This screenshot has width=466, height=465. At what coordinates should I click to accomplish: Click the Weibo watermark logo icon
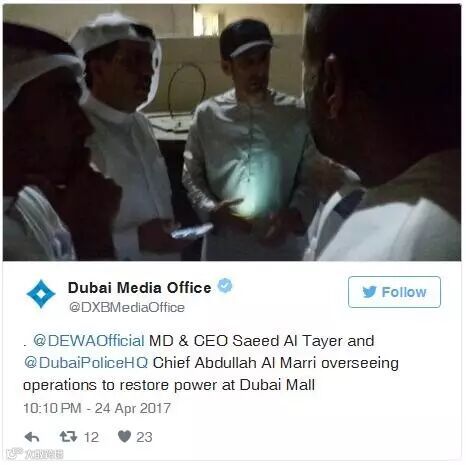(15, 453)
